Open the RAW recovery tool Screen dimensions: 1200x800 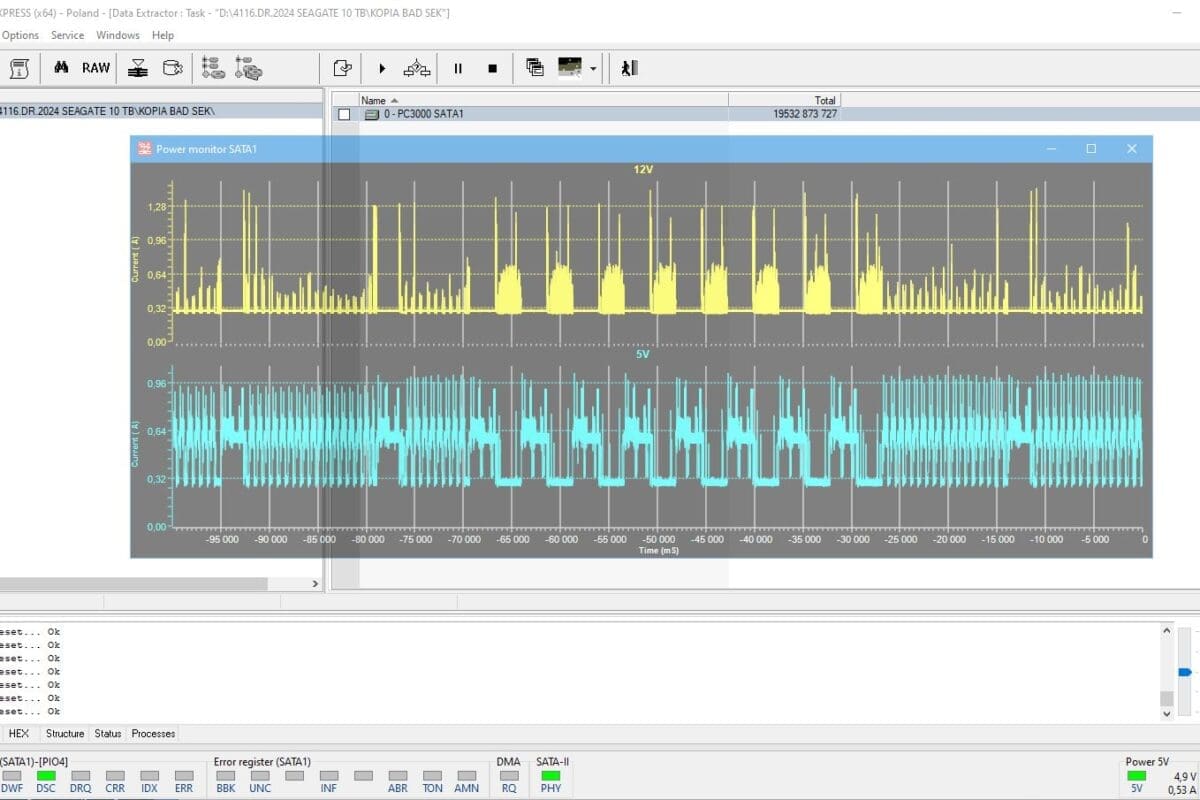click(96, 68)
